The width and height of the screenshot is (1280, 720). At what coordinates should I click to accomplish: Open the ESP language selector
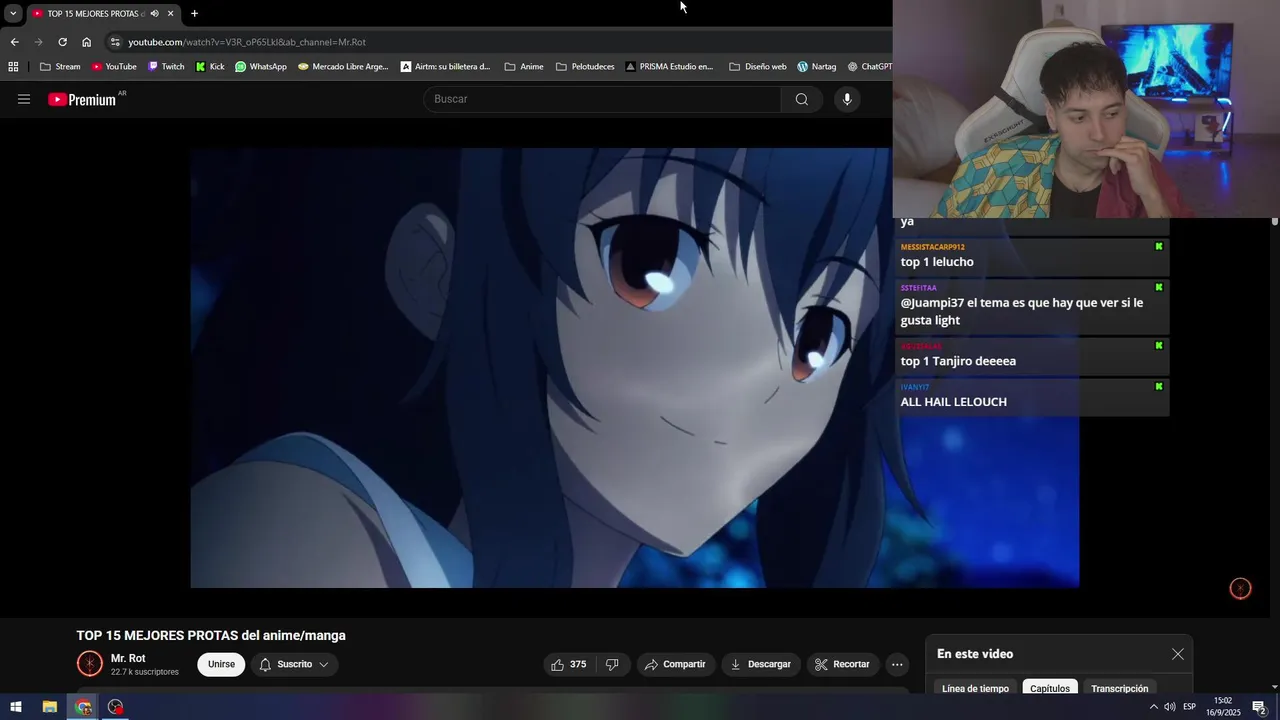pos(1190,707)
